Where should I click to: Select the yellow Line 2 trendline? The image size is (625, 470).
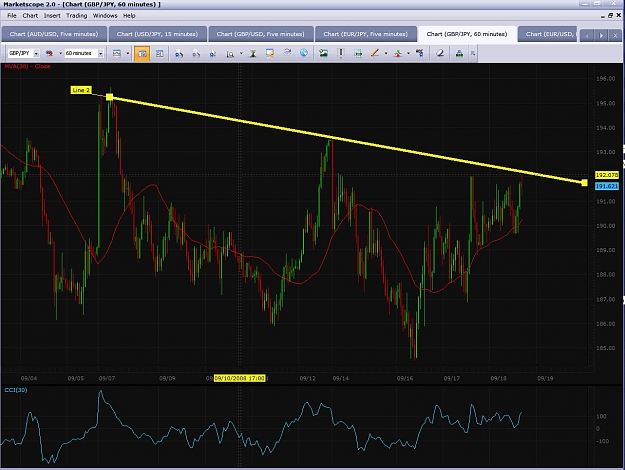(347, 140)
